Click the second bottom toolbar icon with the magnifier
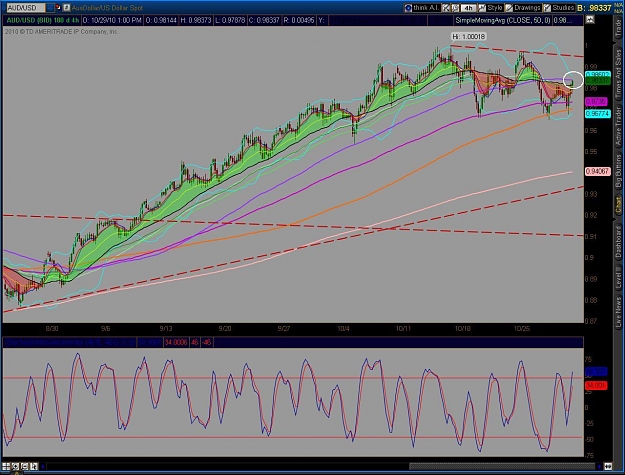This screenshot has height=475, width=625. point(15,466)
